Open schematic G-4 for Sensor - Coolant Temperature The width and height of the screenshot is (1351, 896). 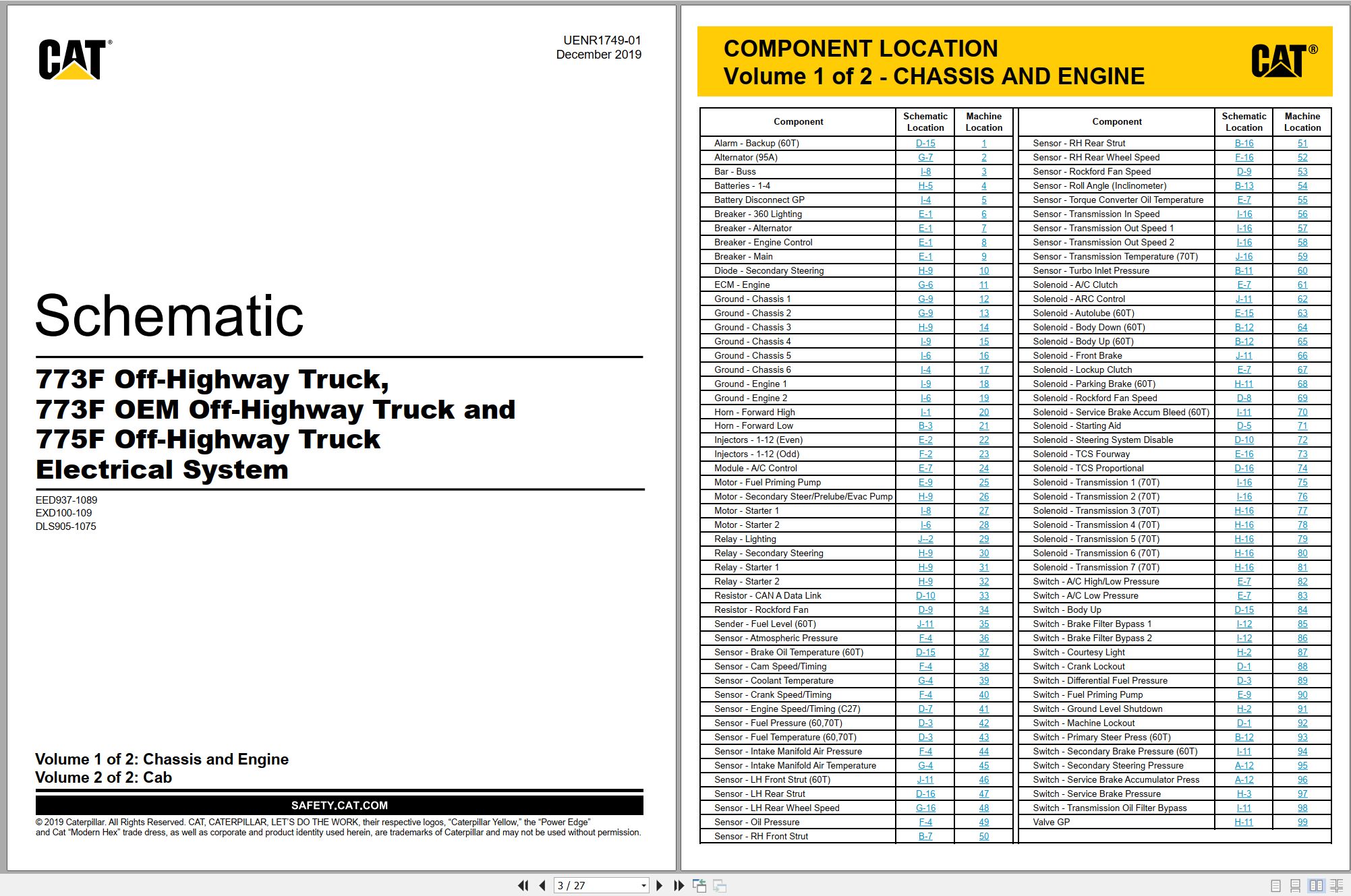click(x=925, y=681)
